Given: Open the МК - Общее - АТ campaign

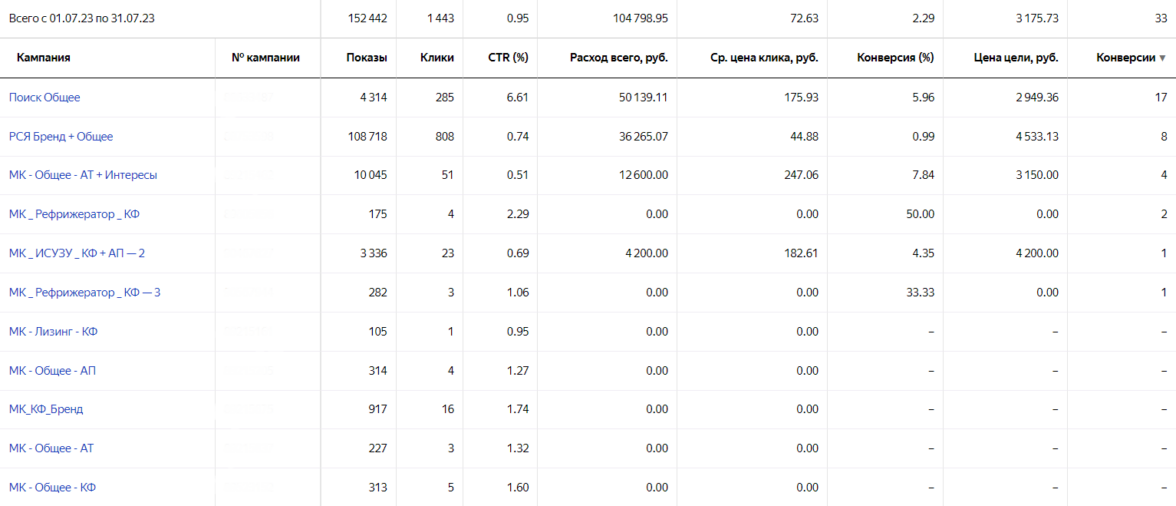Looking at the screenshot, I should (x=51, y=448).
